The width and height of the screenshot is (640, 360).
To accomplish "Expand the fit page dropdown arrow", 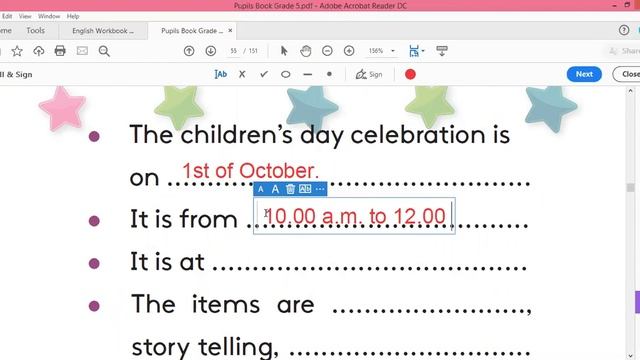I will coord(423,51).
